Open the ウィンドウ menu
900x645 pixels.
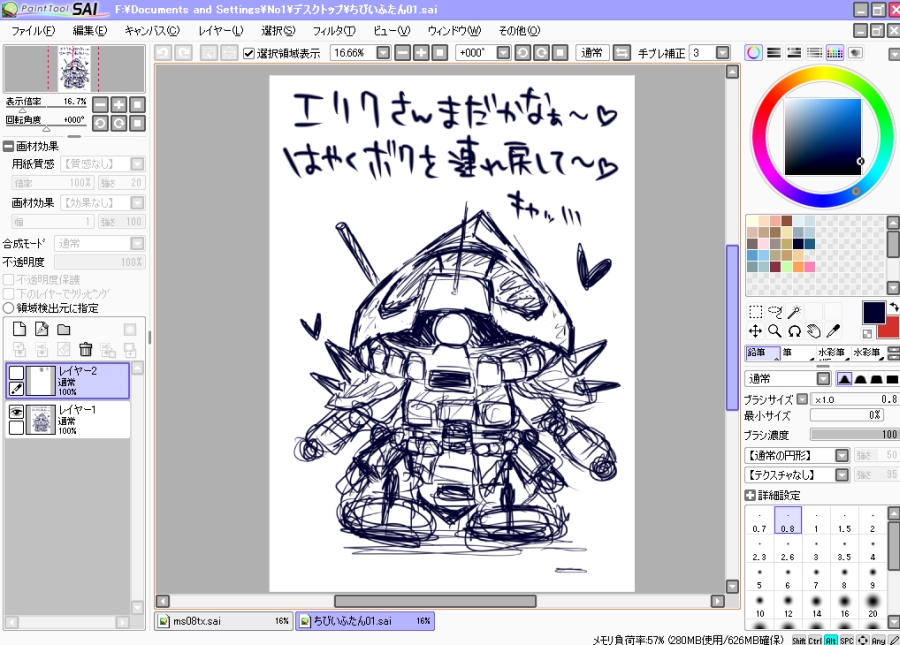pyautogui.click(x=454, y=30)
